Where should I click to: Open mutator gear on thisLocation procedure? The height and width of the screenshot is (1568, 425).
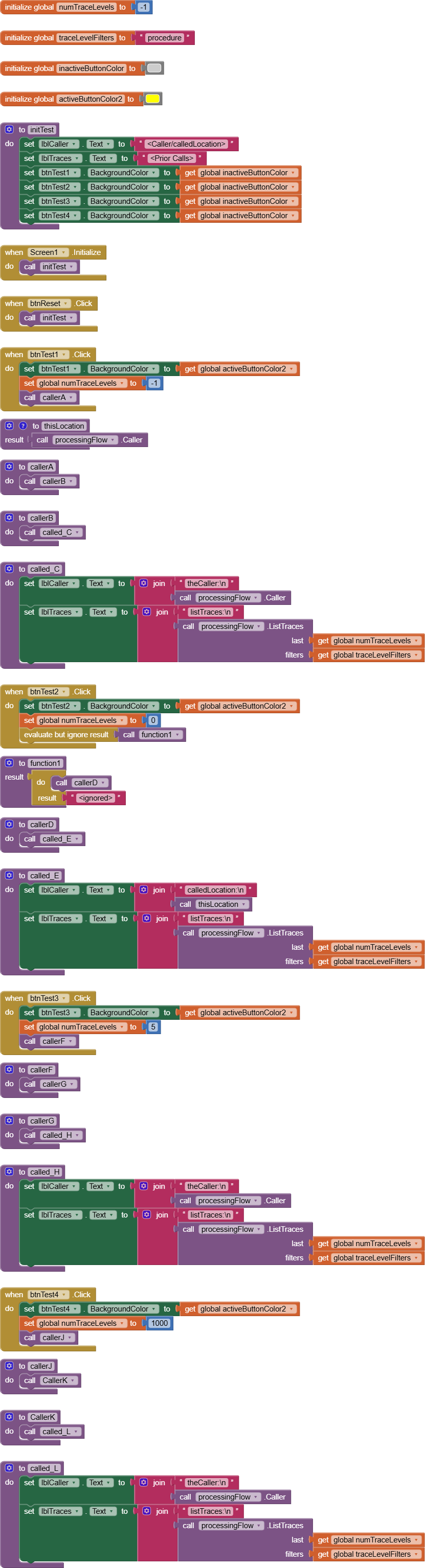tap(9, 426)
